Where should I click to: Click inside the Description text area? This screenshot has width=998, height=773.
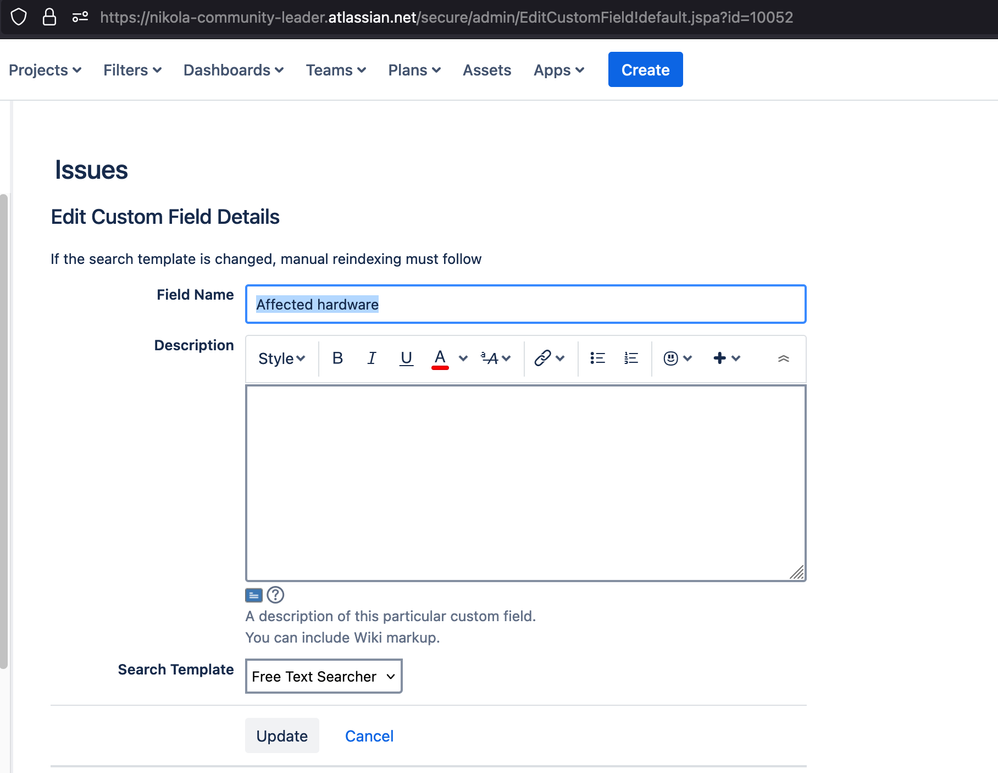pos(526,483)
